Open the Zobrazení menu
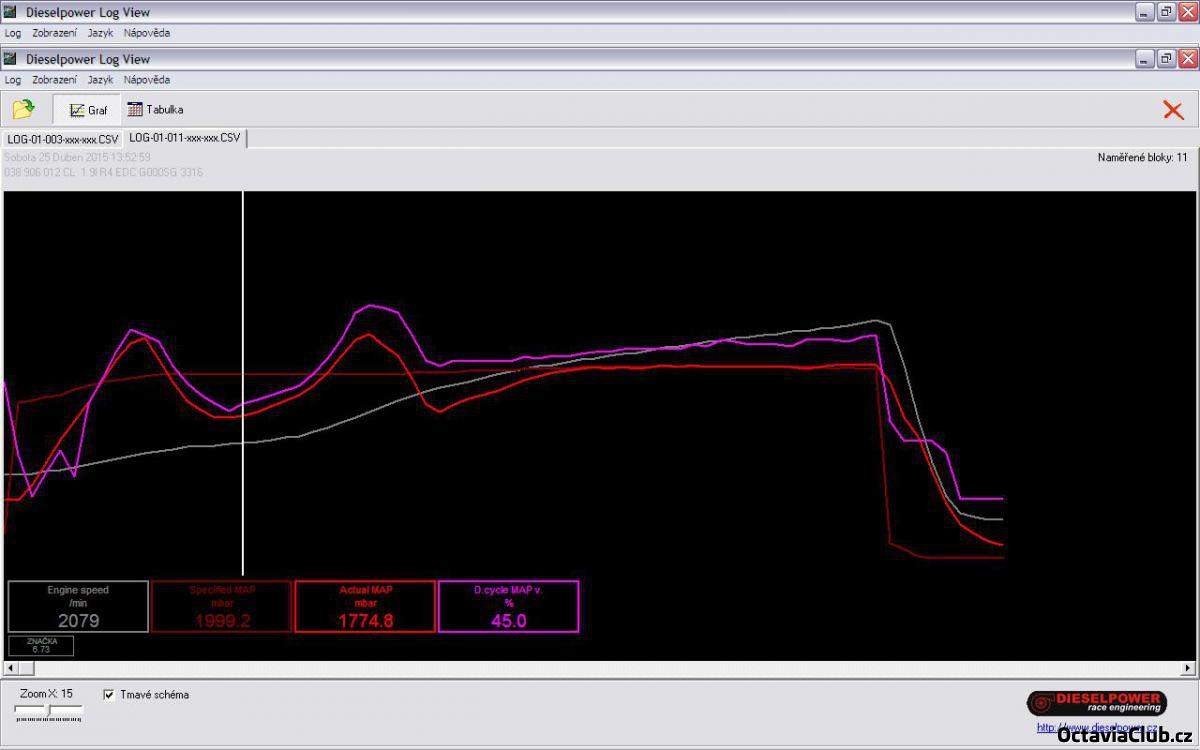This screenshot has width=1200, height=750. [x=54, y=80]
